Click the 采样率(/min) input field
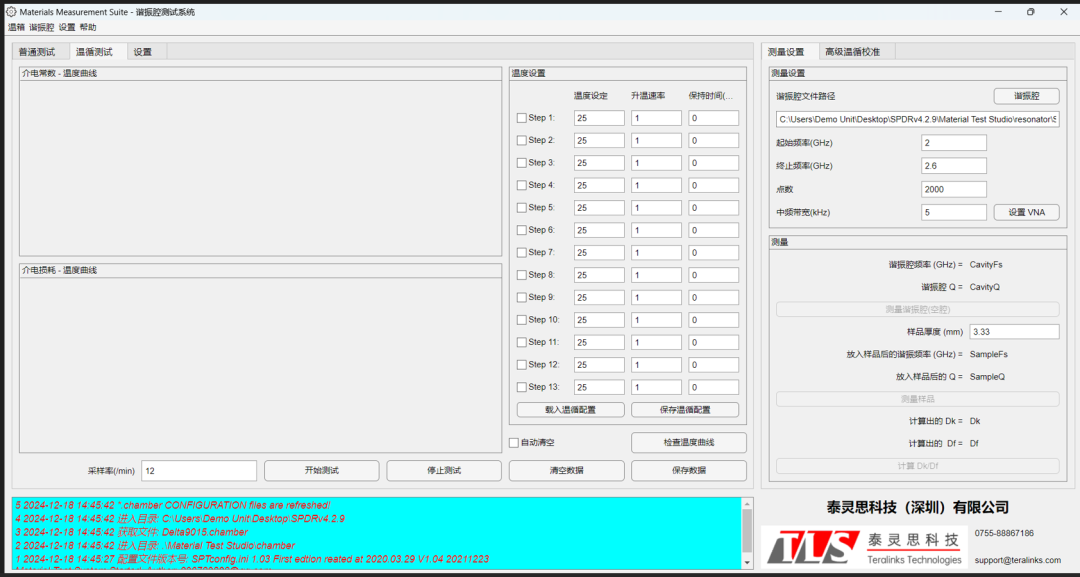Viewport: 1080px width, 577px height. pyautogui.click(x=199, y=471)
